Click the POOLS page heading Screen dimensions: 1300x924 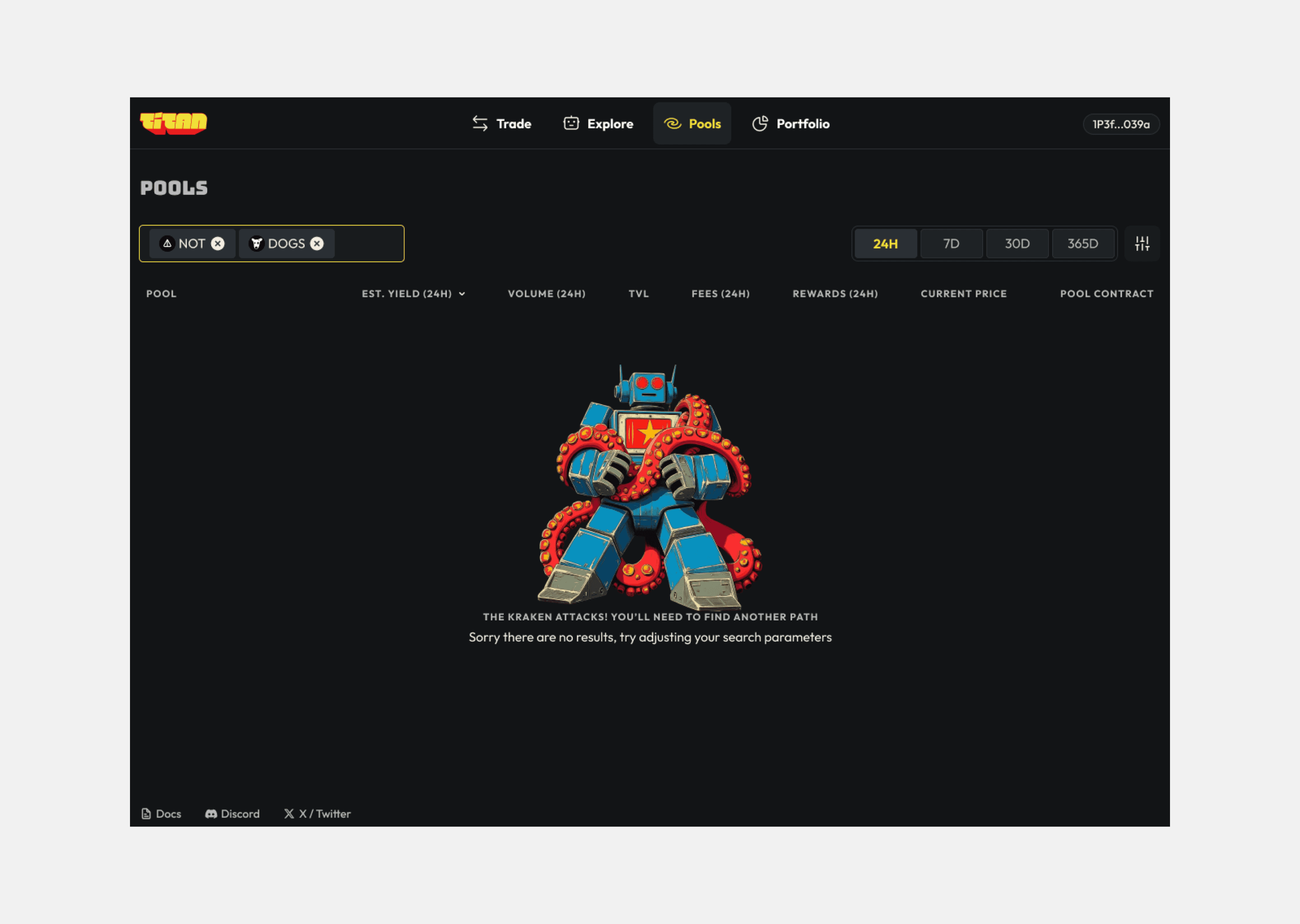[x=174, y=188]
